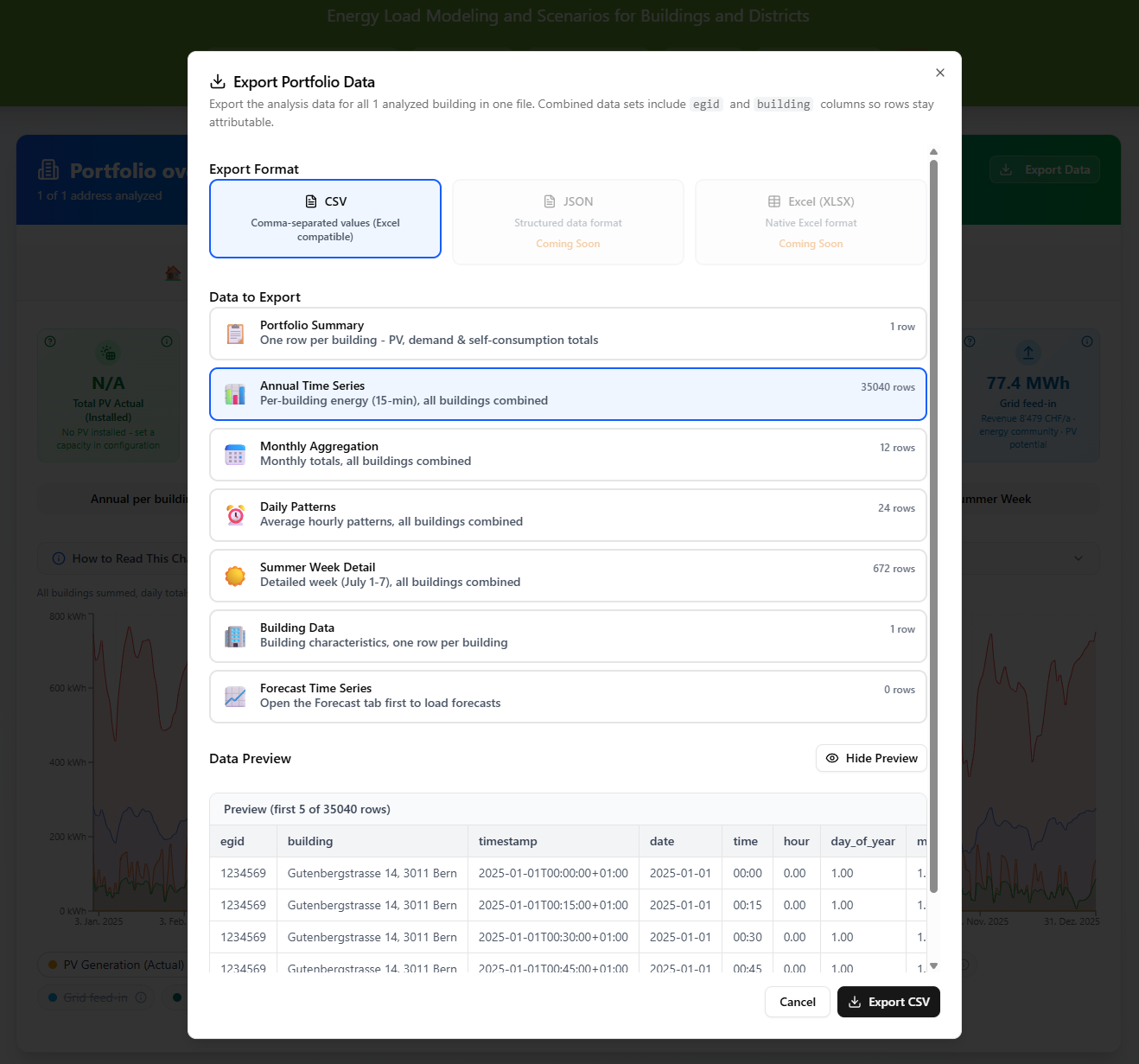Click the scrollbar down arrow in the dialog
The height and width of the screenshot is (1064, 1139).
tap(933, 965)
